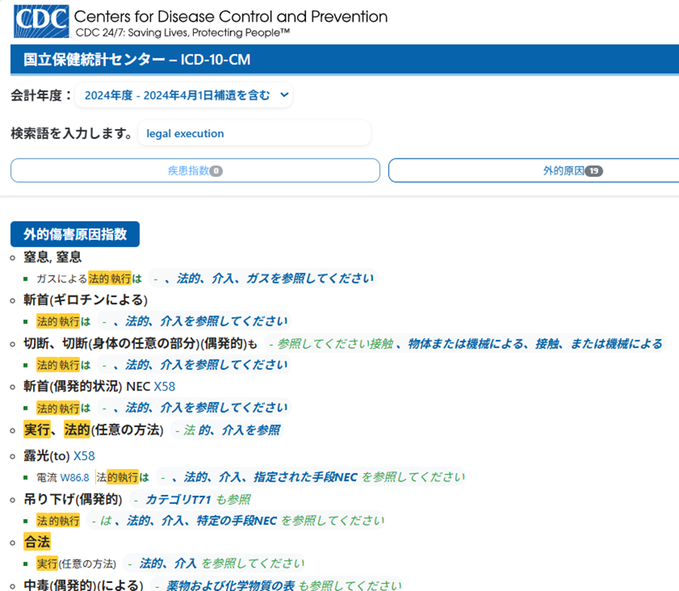Open the X58 code link beside 露光(to)
The width and height of the screenshot is (679, 591).
[84, 456]
